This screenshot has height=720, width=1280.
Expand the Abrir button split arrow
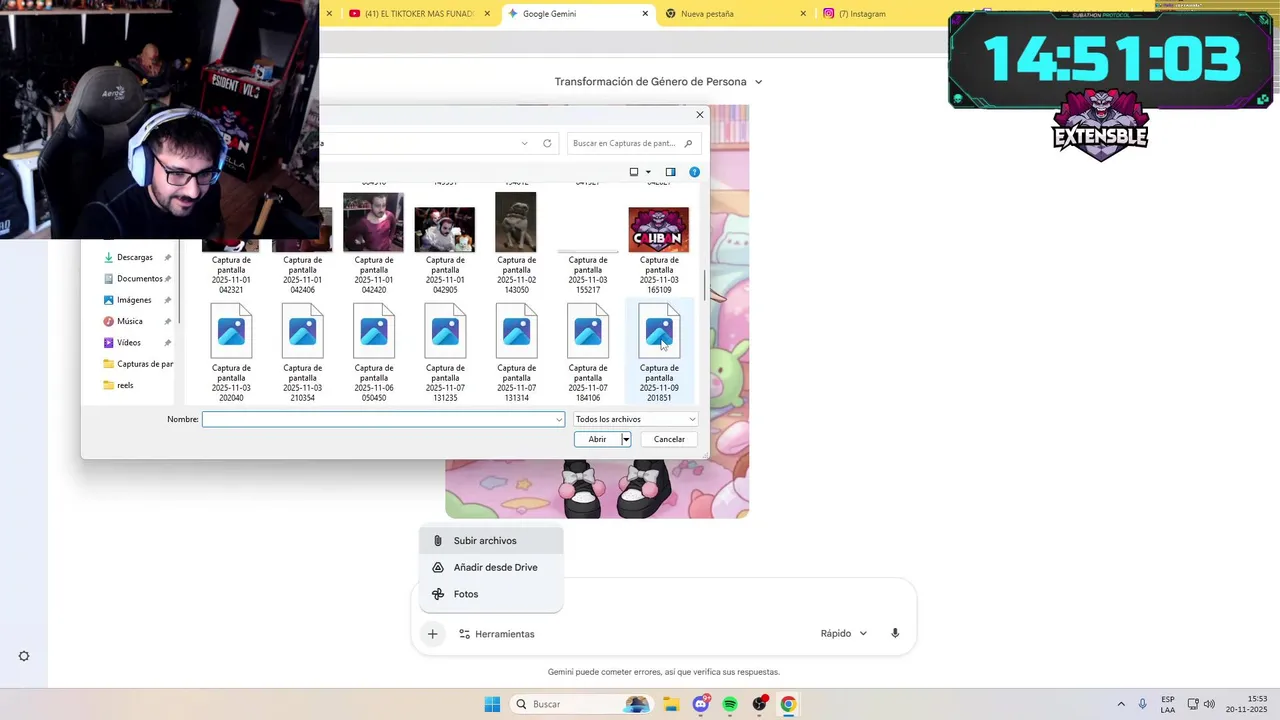click(626, 439)
